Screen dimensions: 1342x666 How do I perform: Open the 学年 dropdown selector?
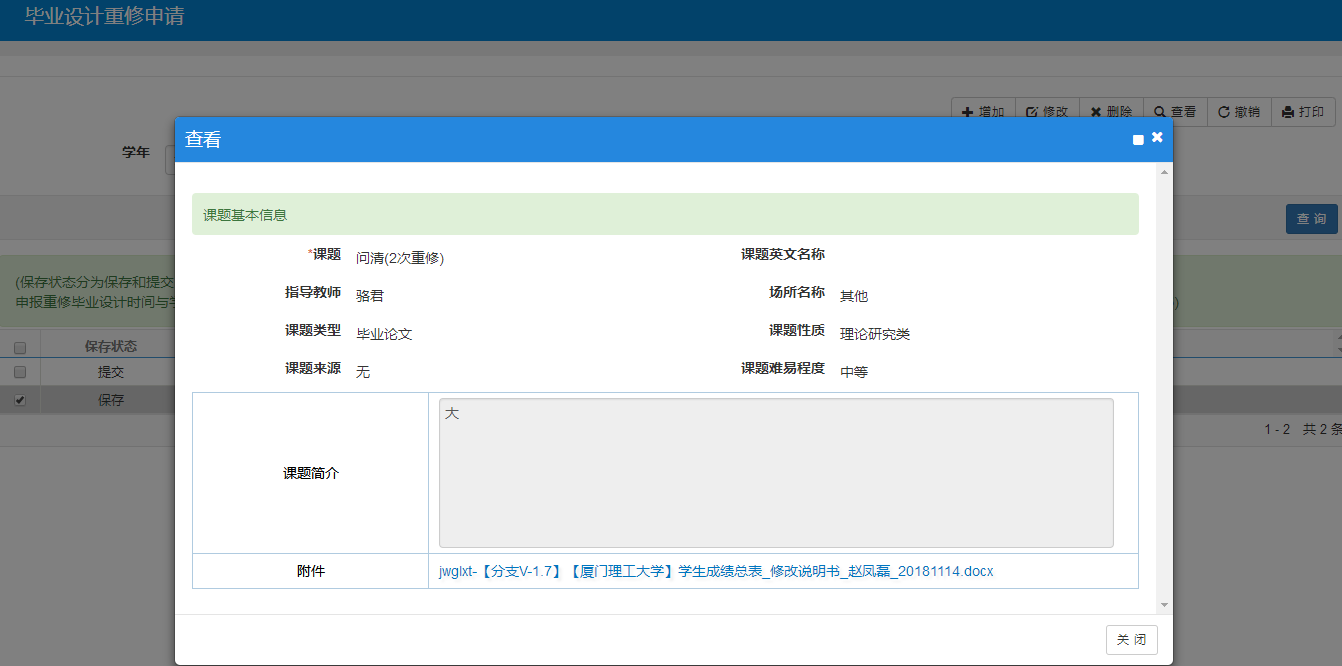169,158
